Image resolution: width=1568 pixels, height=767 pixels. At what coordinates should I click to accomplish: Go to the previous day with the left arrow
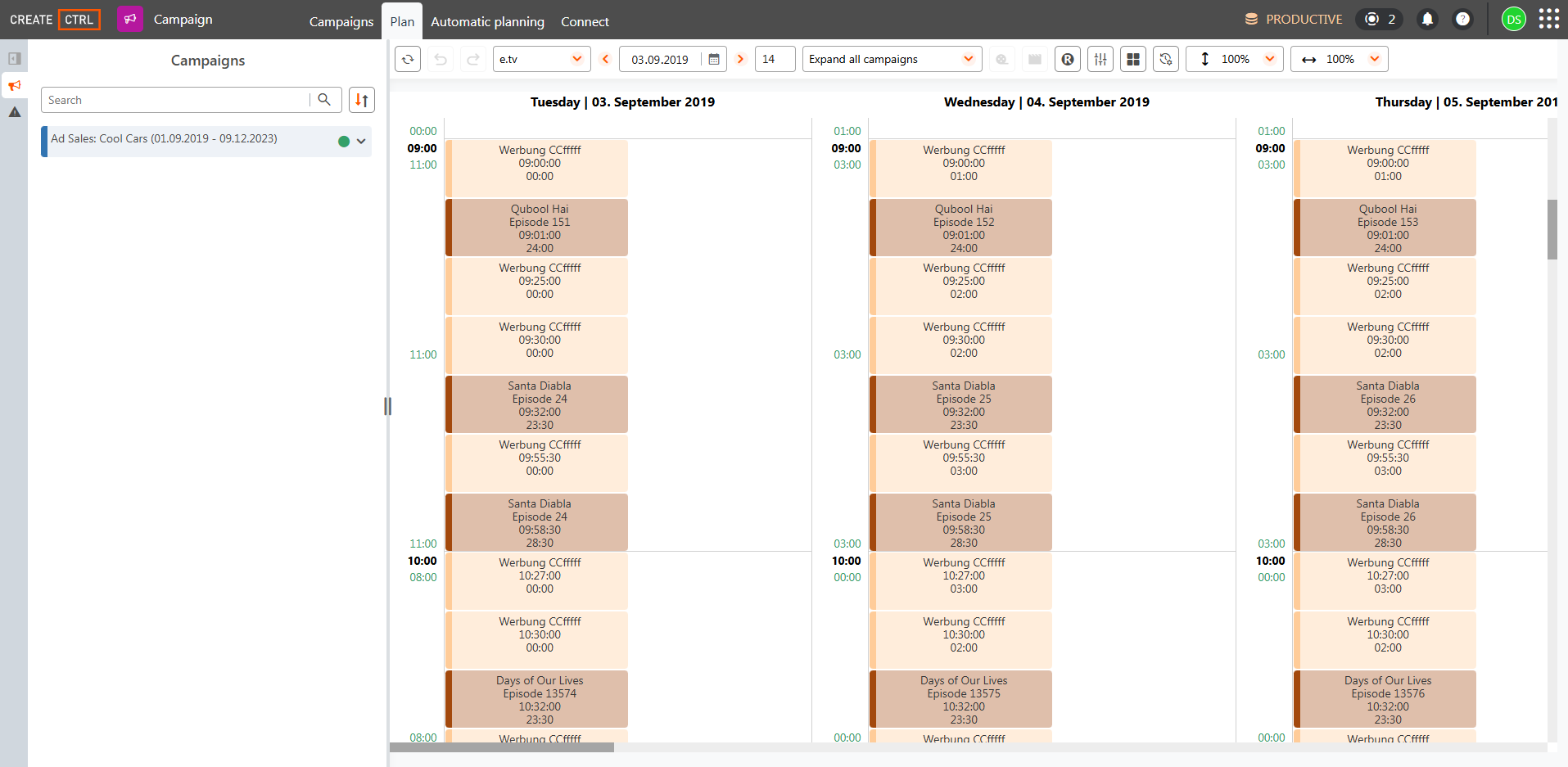point(606,59)
